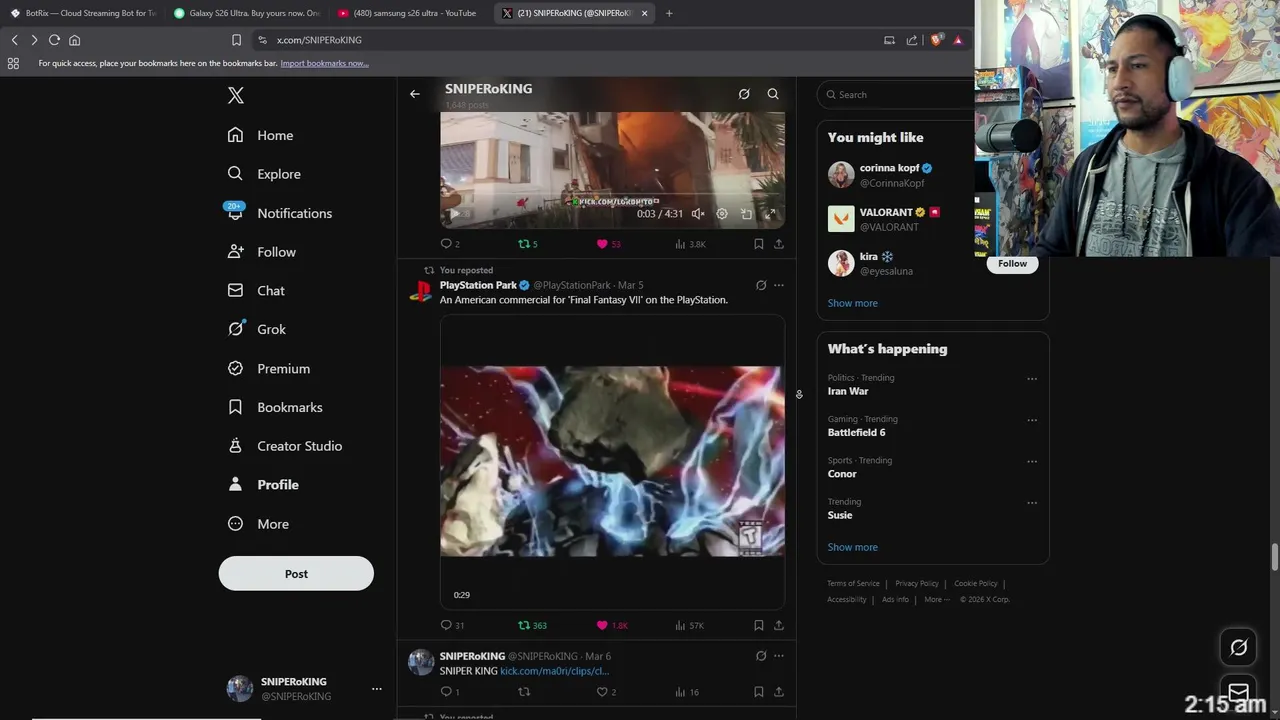
Task: Click Grok explain icon on PlayStation Park post
Action: [x=761, y=286]
